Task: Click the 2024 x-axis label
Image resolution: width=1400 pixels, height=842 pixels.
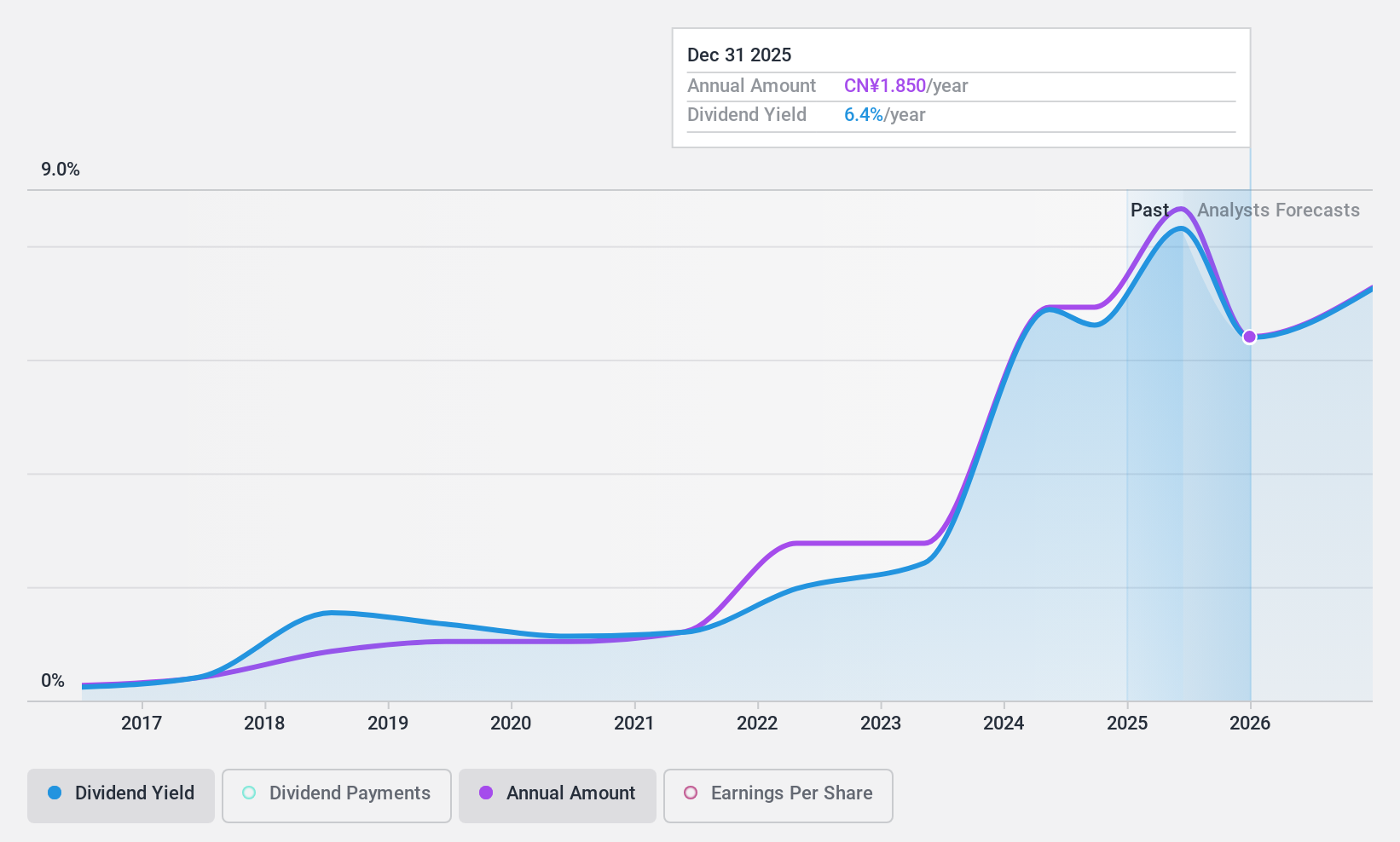Action: click(x=1004, y=724)
